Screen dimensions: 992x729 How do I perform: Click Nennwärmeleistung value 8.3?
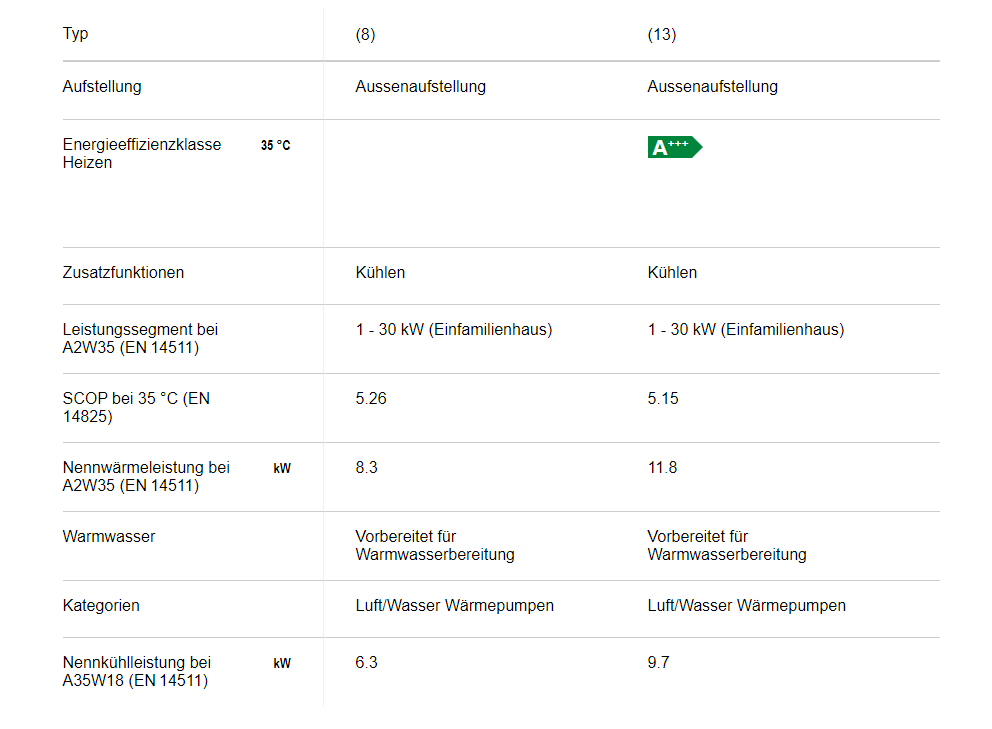pos(366,467)
